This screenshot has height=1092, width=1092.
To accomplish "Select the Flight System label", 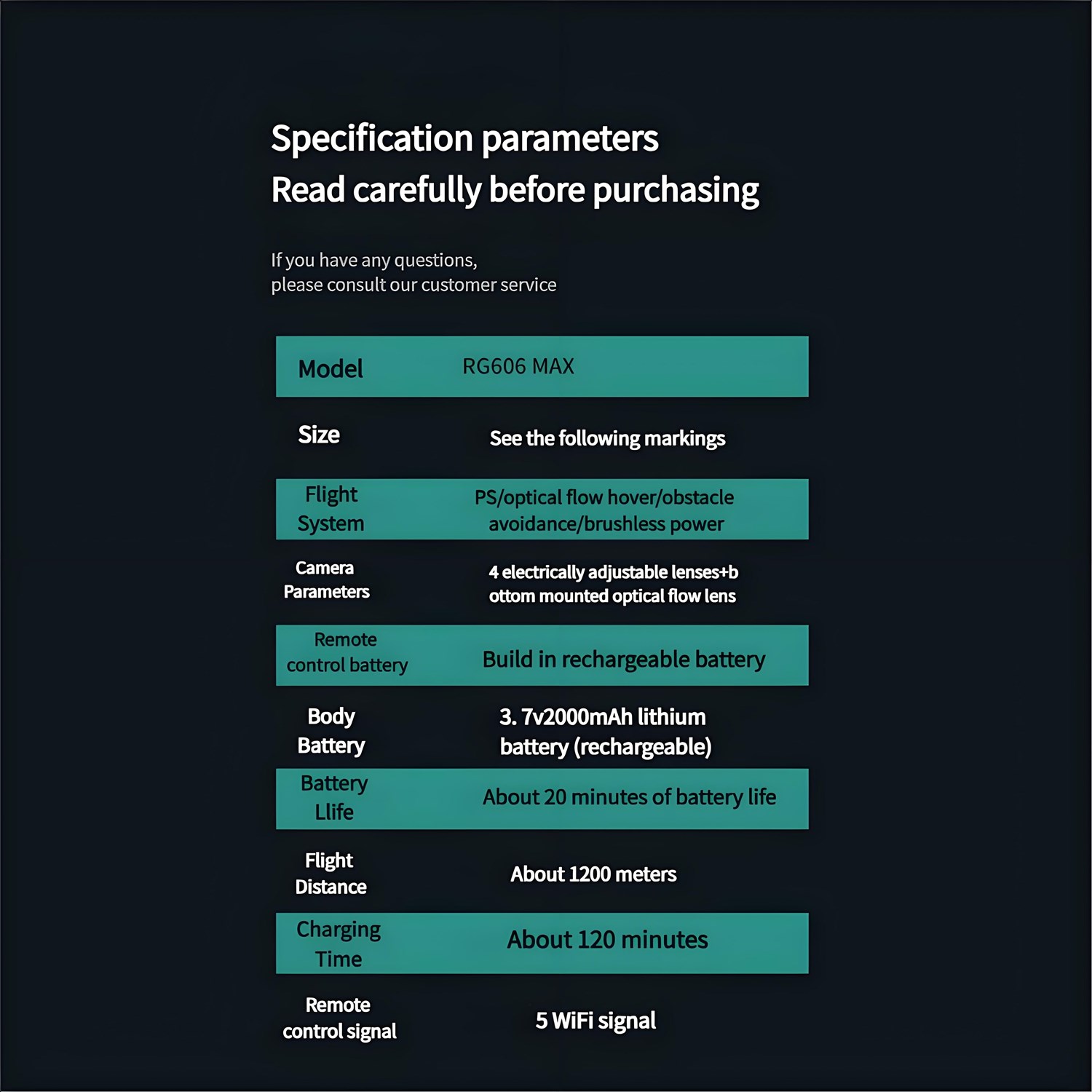I will coord(331,509).
